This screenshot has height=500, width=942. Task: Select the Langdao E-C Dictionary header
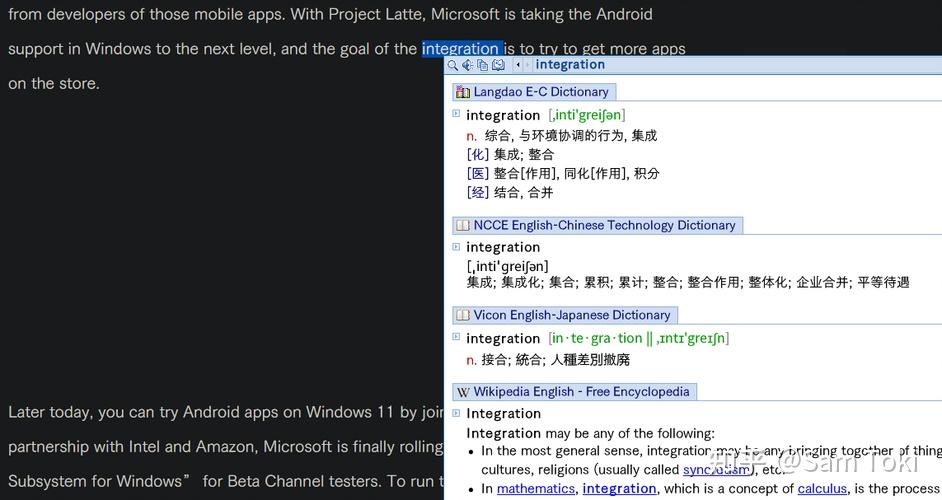tap(534, 92)
